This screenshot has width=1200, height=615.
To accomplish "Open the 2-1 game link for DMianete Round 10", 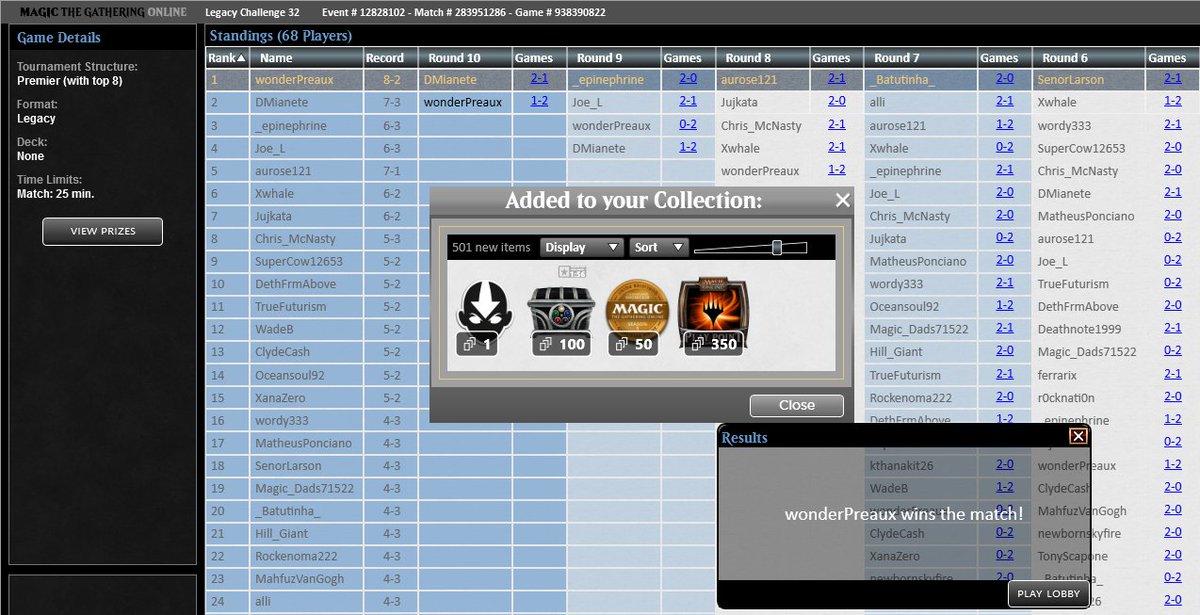I will click(539, 78).
